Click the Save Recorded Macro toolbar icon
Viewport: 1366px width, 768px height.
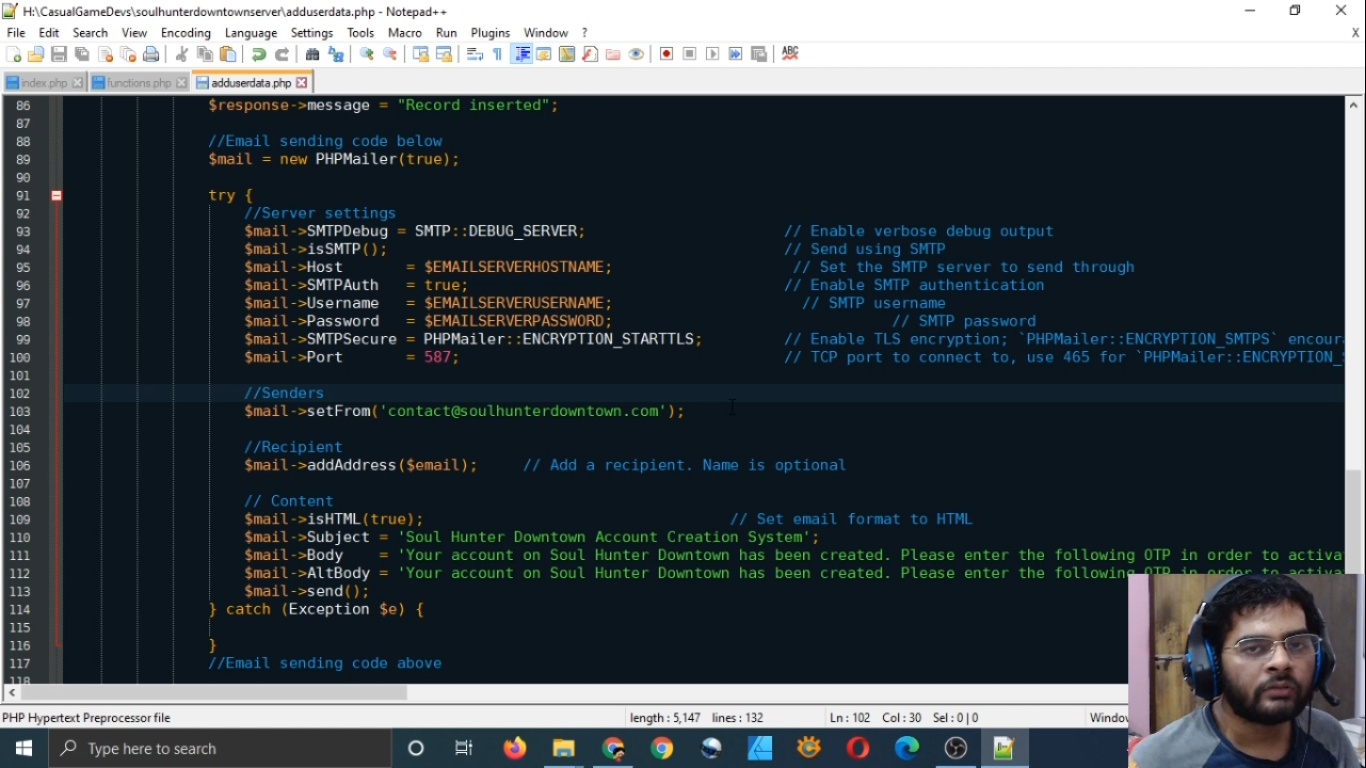[759, 54]
